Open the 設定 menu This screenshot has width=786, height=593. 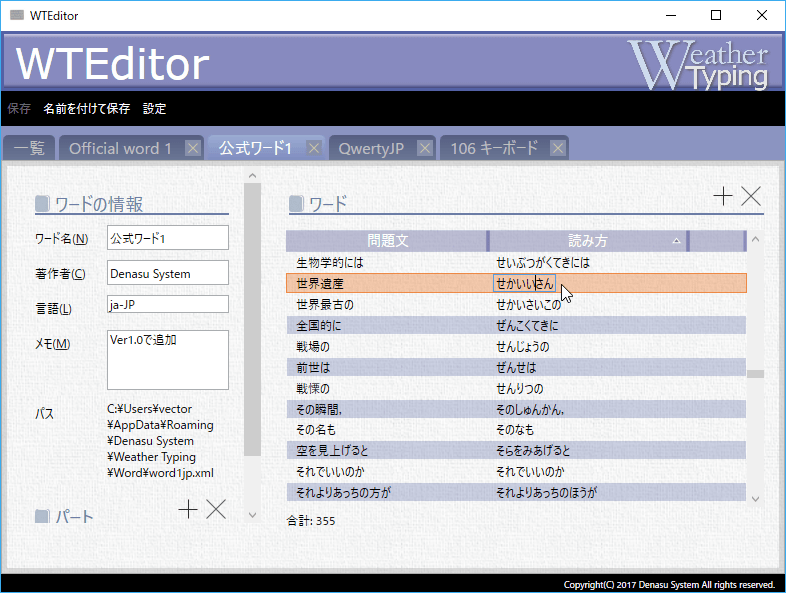pos(154,108)
